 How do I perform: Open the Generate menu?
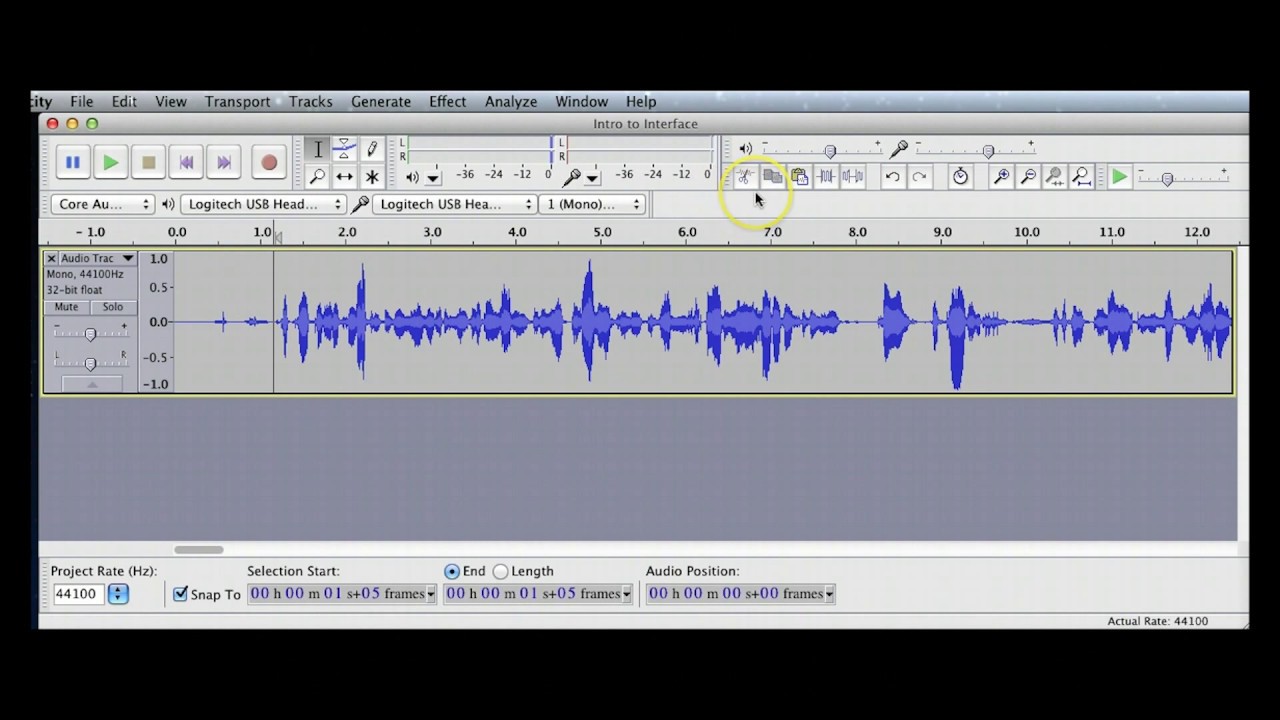coord(380,101)
